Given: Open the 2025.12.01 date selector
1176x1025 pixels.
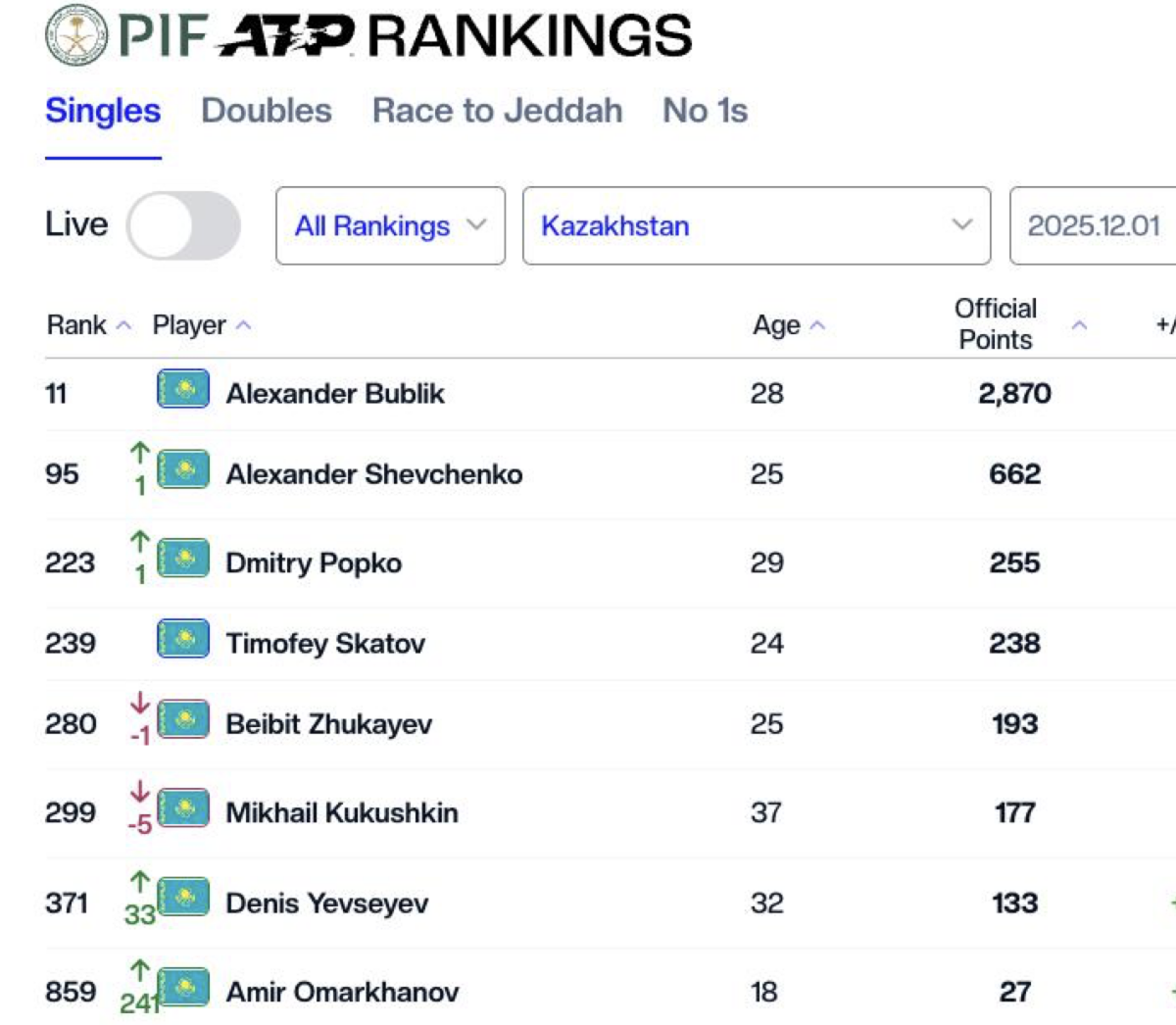Looking at the screenshot, I should 1093,225.
